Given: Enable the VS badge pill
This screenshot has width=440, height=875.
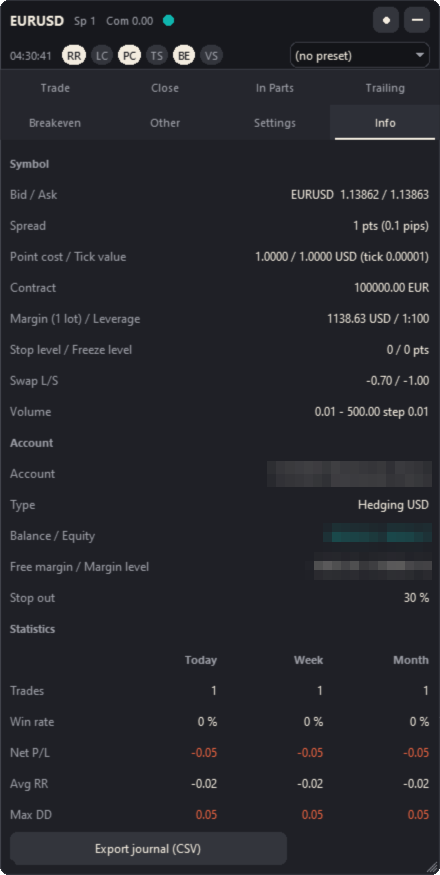Looking at the screenshot, I should coord(211,56).
